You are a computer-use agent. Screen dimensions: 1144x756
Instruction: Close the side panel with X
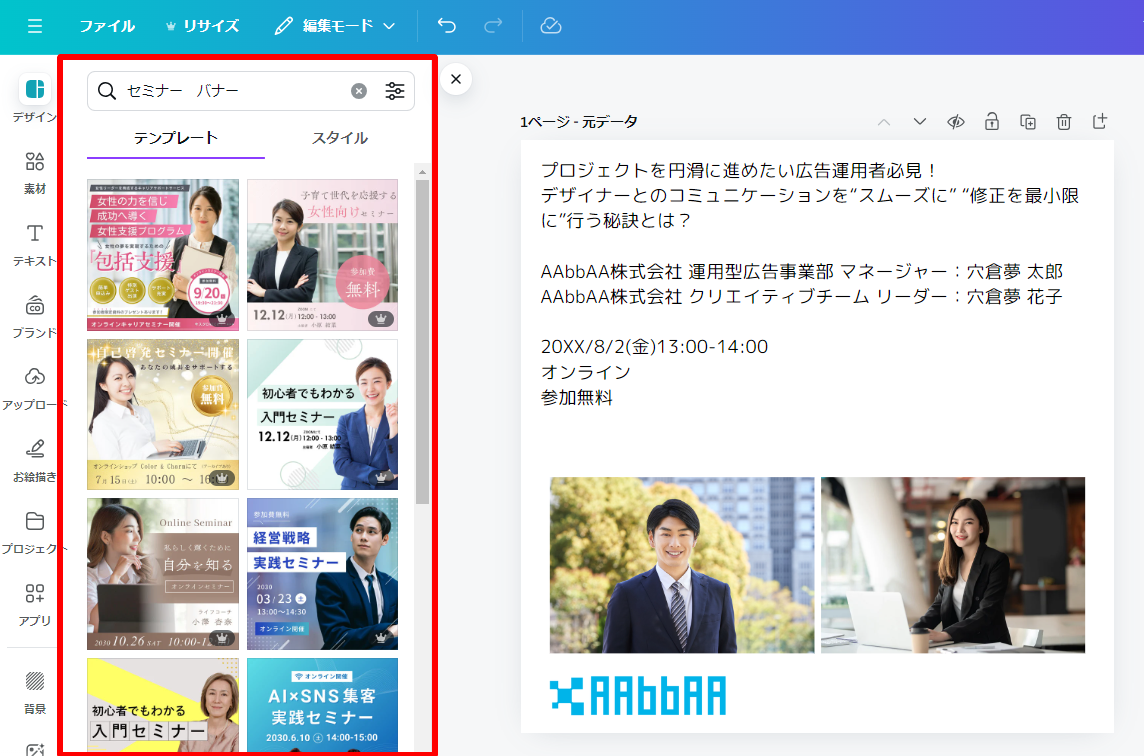456,79
